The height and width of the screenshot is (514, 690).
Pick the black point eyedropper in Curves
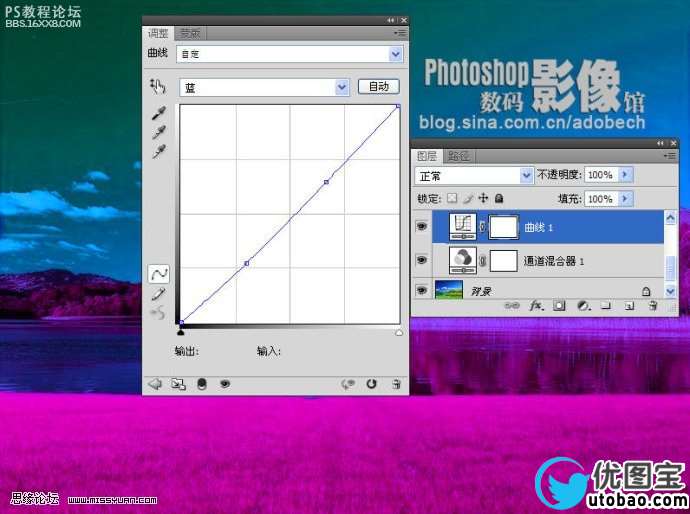[x=159, y=113]
